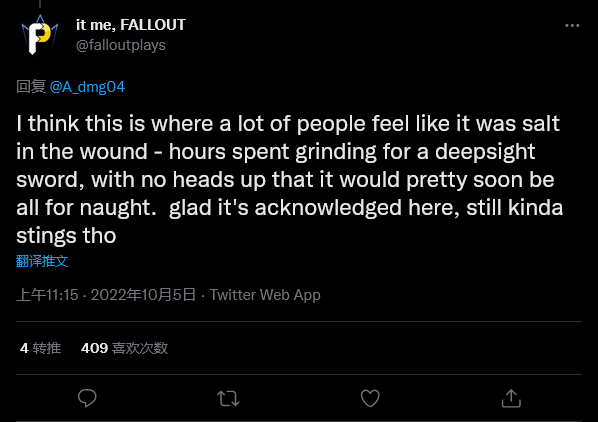Click the 2022年10月5日 date text

click(143, 295)
